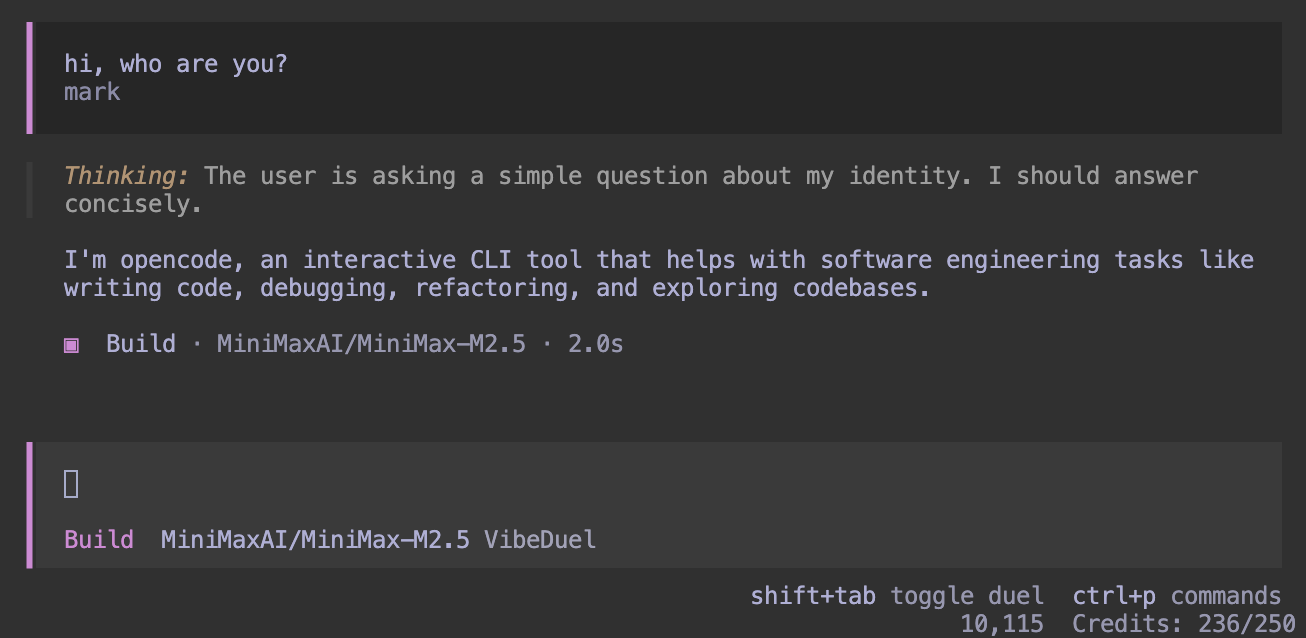Click the 'Build' label under the response
This screenshot has height=638, width=1306.
(141, 344)
